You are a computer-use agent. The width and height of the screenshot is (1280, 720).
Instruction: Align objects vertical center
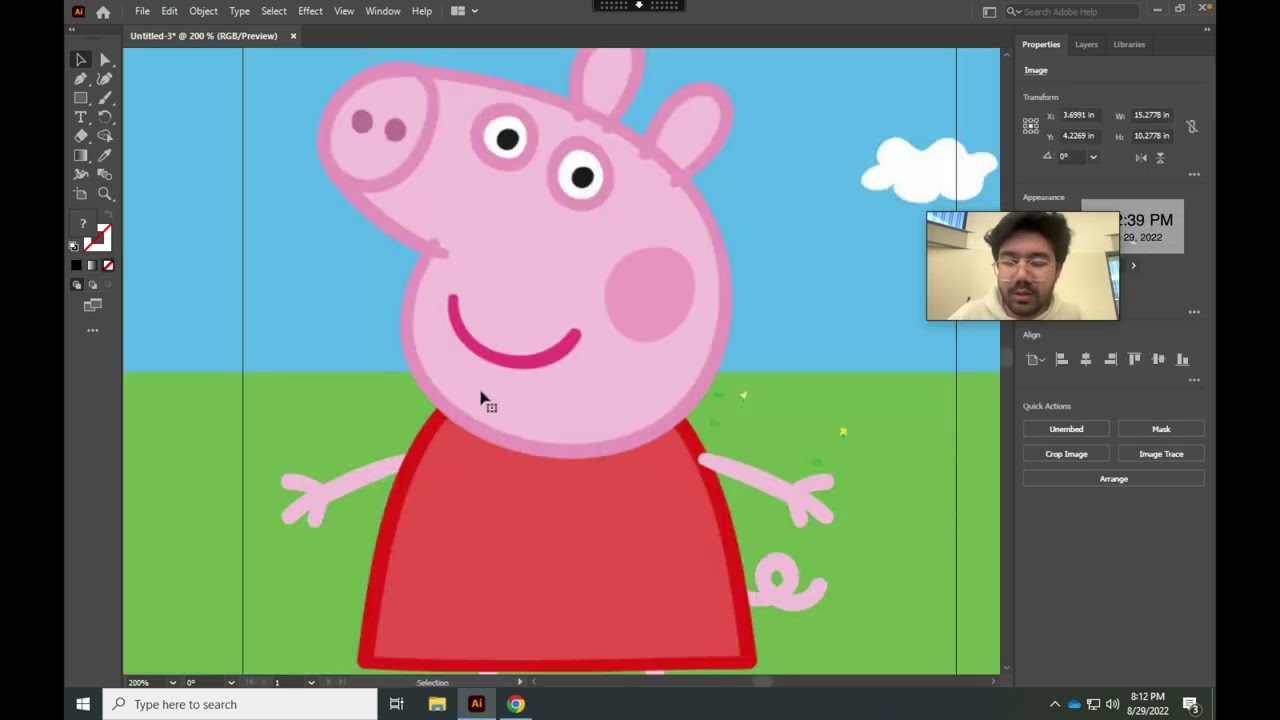click(x=1158, y=359)
